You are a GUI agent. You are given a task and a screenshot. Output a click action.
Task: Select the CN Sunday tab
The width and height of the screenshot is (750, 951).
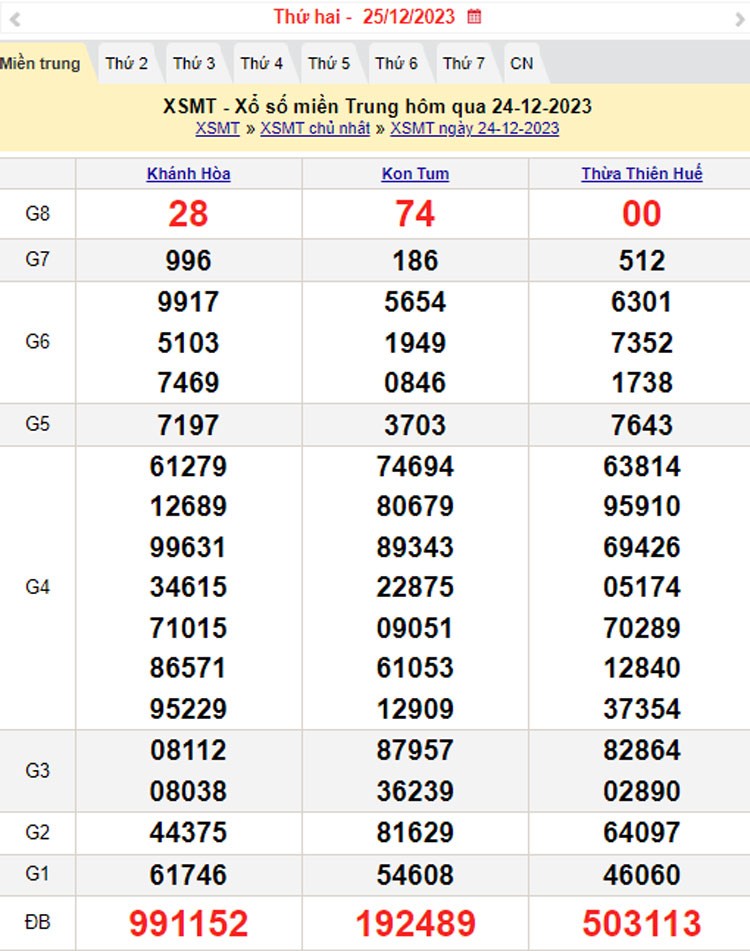[521, 64]
